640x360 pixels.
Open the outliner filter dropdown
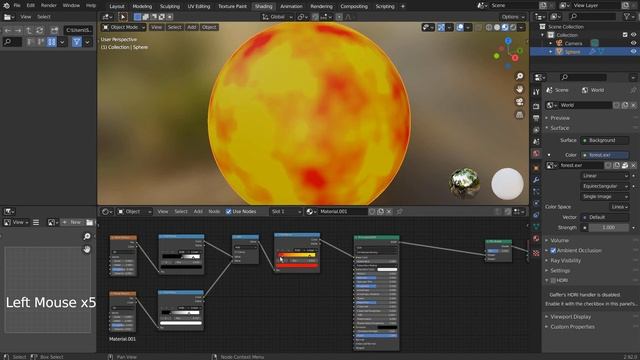click(x=628, y=16)
